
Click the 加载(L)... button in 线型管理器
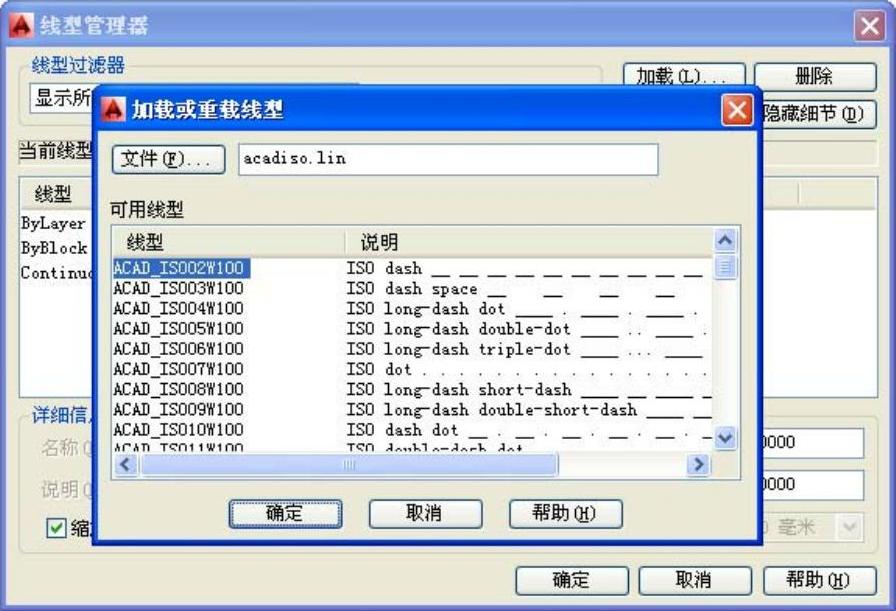coord(683,75)
